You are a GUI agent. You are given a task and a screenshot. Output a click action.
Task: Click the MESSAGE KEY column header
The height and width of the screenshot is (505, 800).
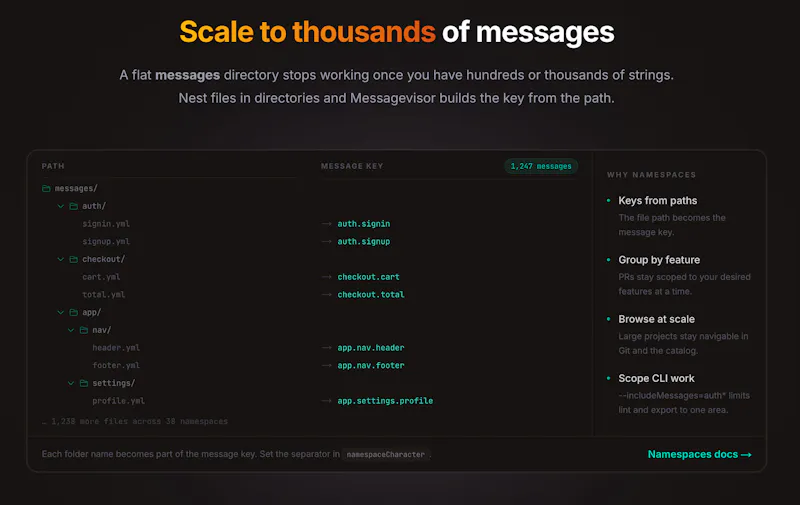click(352, 166)
